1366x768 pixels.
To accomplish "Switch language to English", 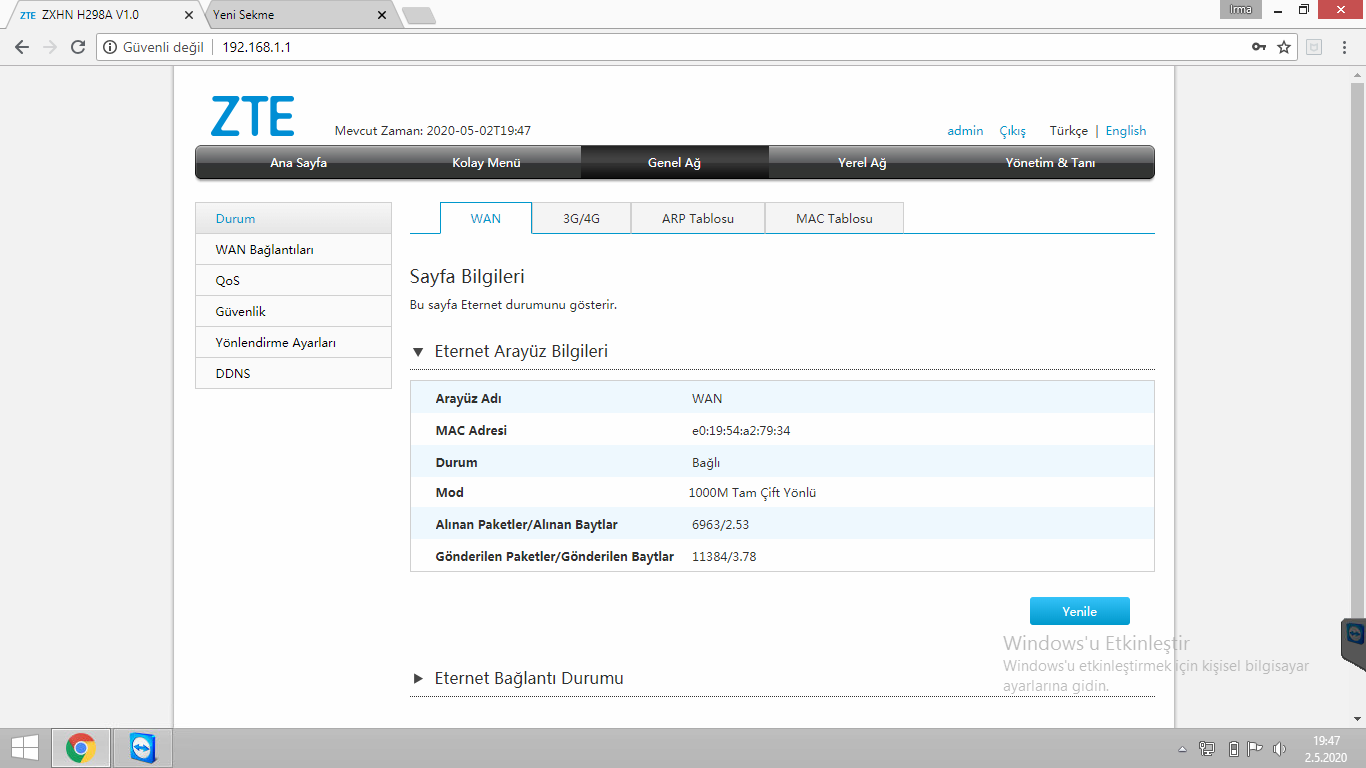I will coord(1126,131).
